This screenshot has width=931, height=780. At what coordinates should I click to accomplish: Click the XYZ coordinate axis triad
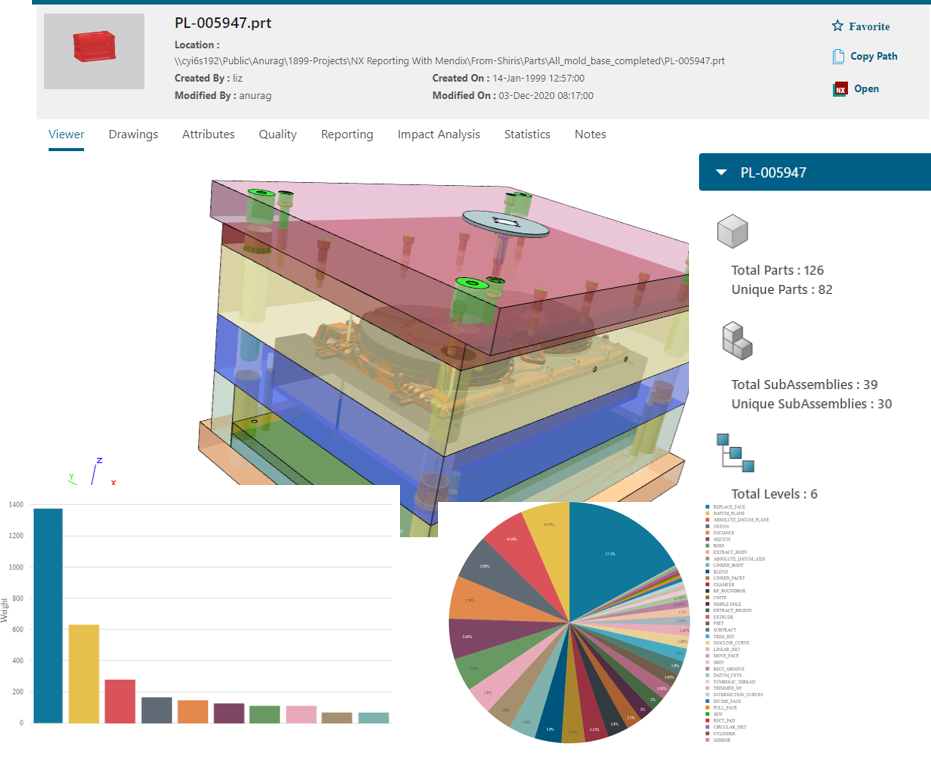(91, 473)
